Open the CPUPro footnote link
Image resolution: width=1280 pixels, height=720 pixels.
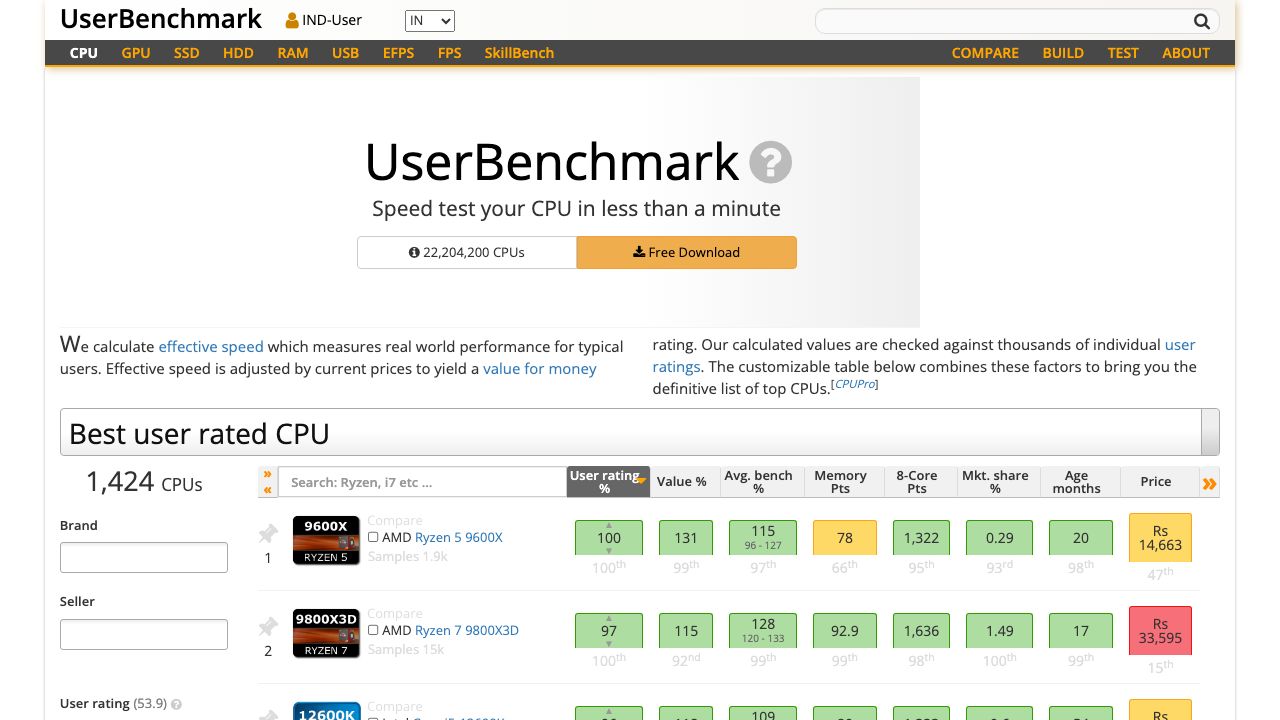coord(855,384)
